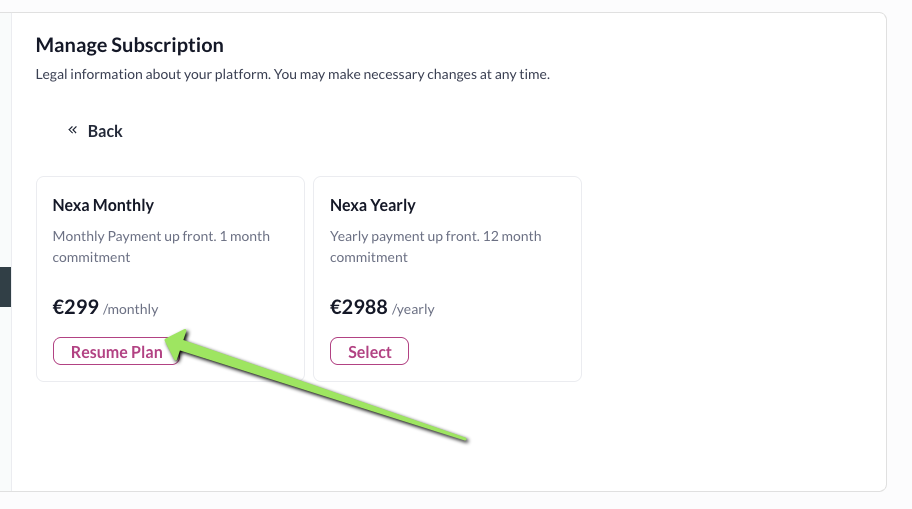The width and height of the screenshot is (912, 509).
Task: Click the double-chevron icon beside Back
Action: [72, 130]
